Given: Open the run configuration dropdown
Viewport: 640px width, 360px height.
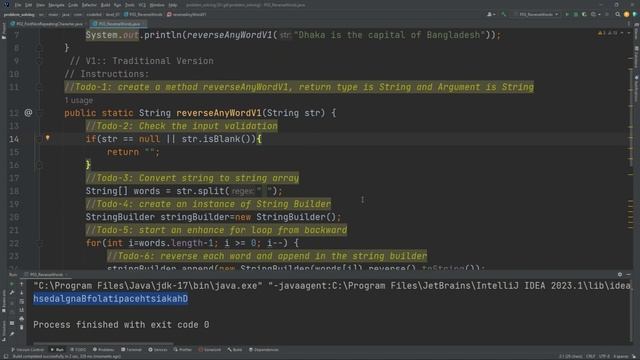Looking at the screenshot, I should [536, 14].
